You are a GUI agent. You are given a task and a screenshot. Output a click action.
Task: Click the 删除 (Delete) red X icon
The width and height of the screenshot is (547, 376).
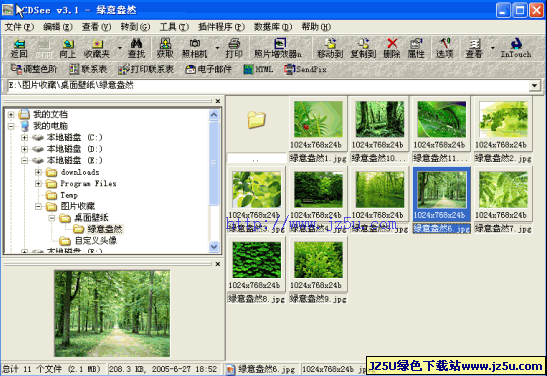click(x=392, y=48)
